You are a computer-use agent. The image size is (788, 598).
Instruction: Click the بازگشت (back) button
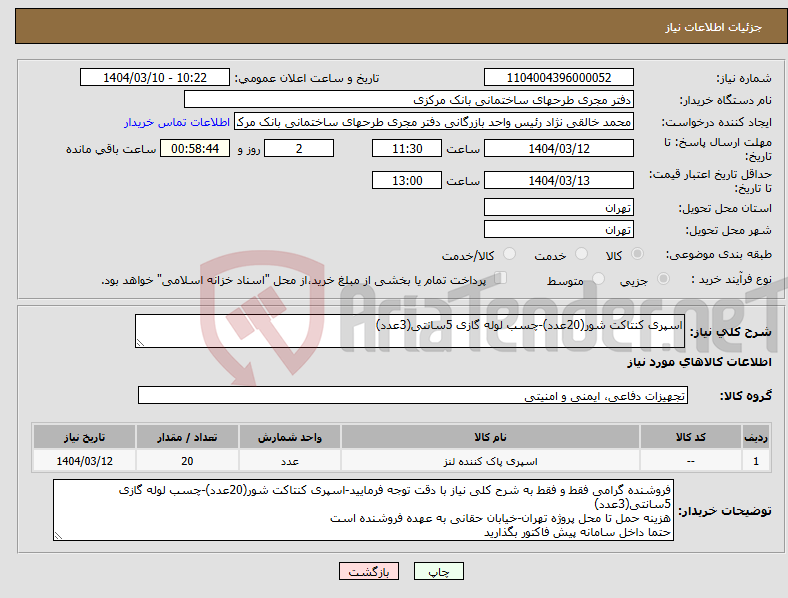coord(369,571)
